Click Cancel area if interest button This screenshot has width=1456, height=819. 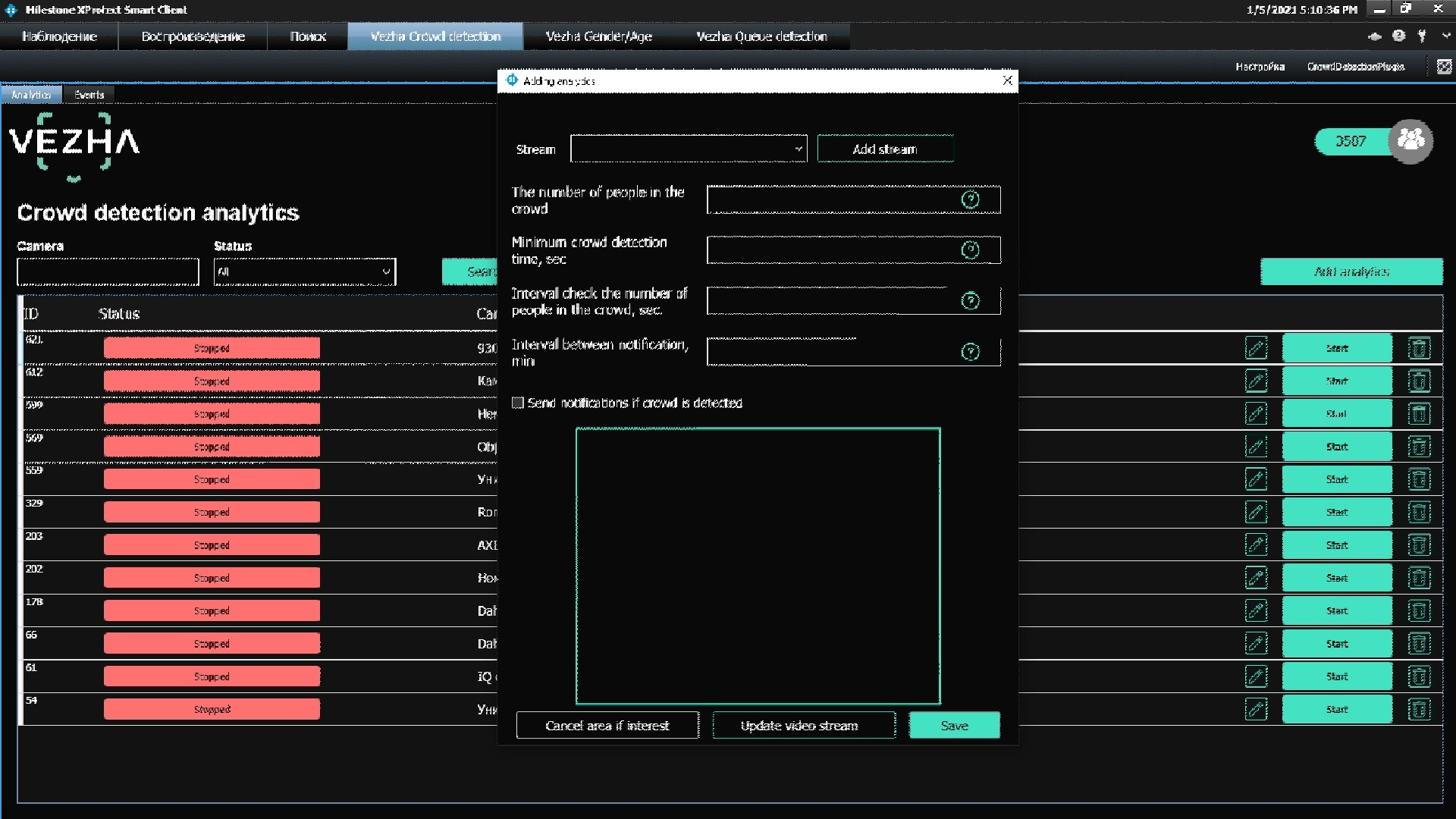[607, 725]
